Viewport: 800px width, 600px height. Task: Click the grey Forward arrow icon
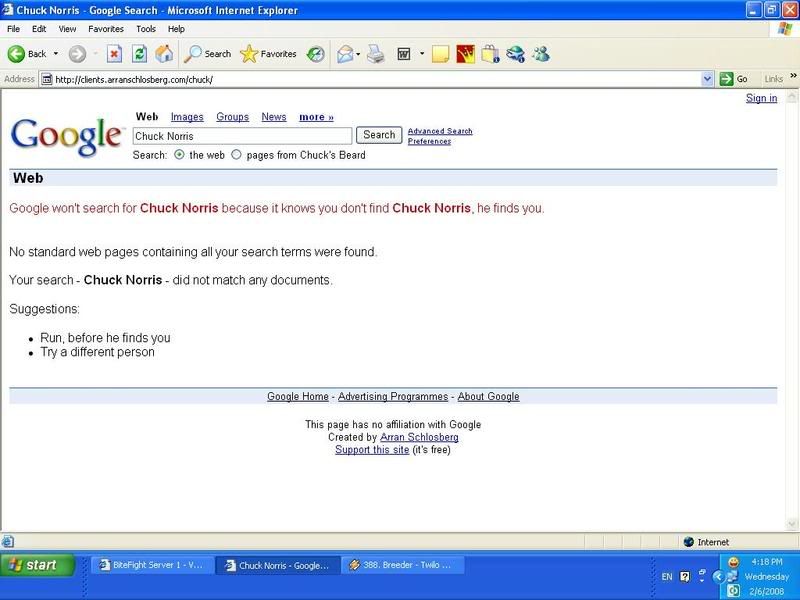(x=77, y=54)
